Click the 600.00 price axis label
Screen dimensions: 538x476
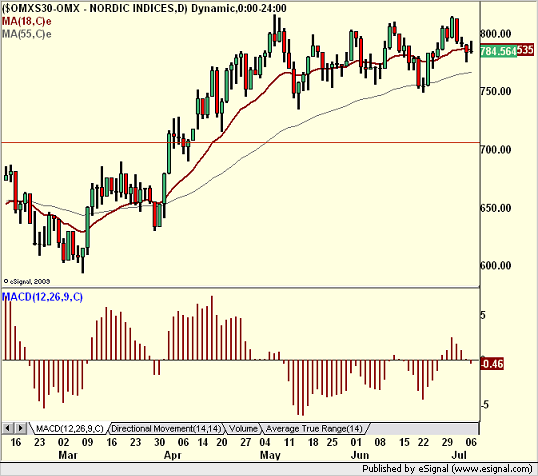point(495,265)
